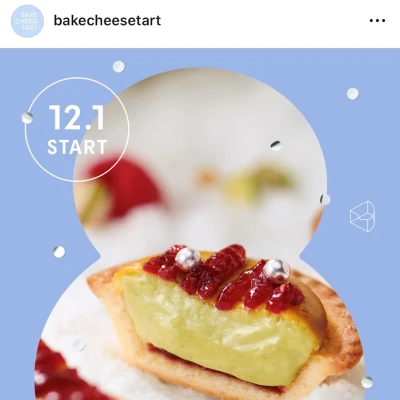Click the silver confetti dot in the upper-right blue area
400x400 pixels.
point(352,94)
